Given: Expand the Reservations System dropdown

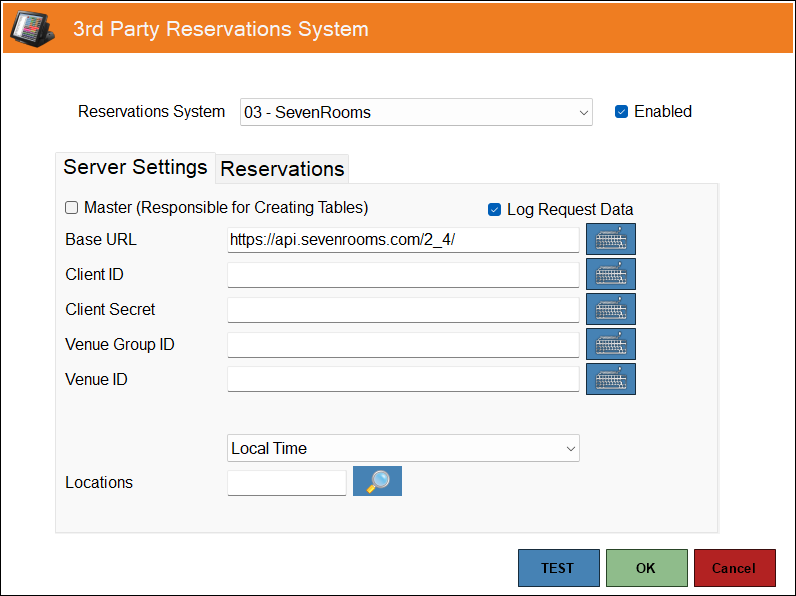Looking at the screenshot, I should coord(416,112).
